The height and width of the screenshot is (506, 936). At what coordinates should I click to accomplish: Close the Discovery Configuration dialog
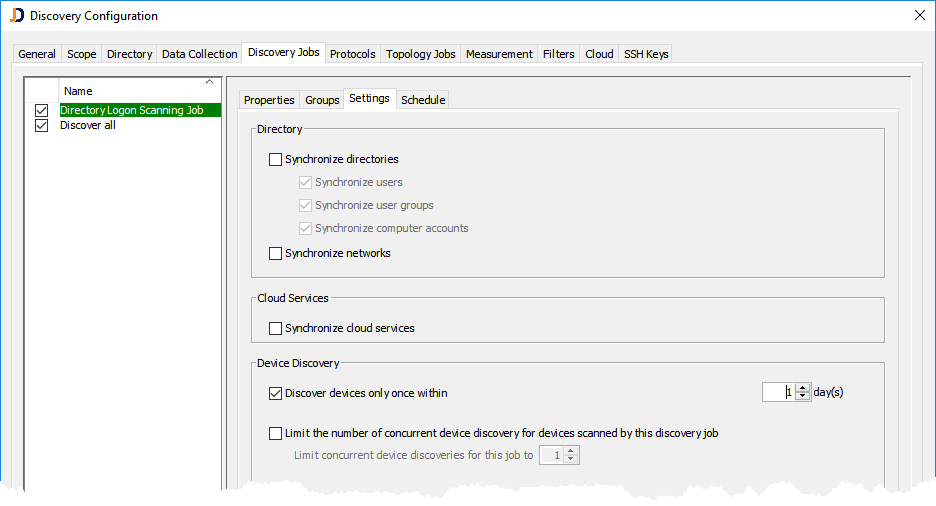[919, 16]
